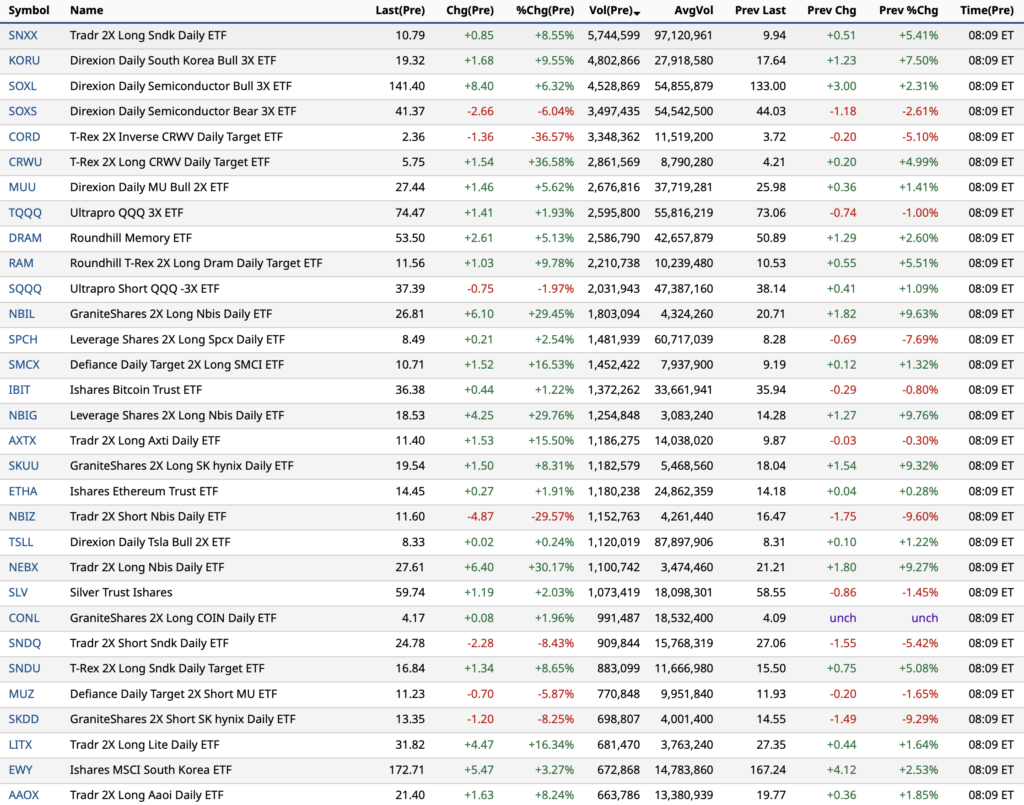The image size is (1024, 805).
Task: Click the Prev %Chg column header
Action: 908,10
